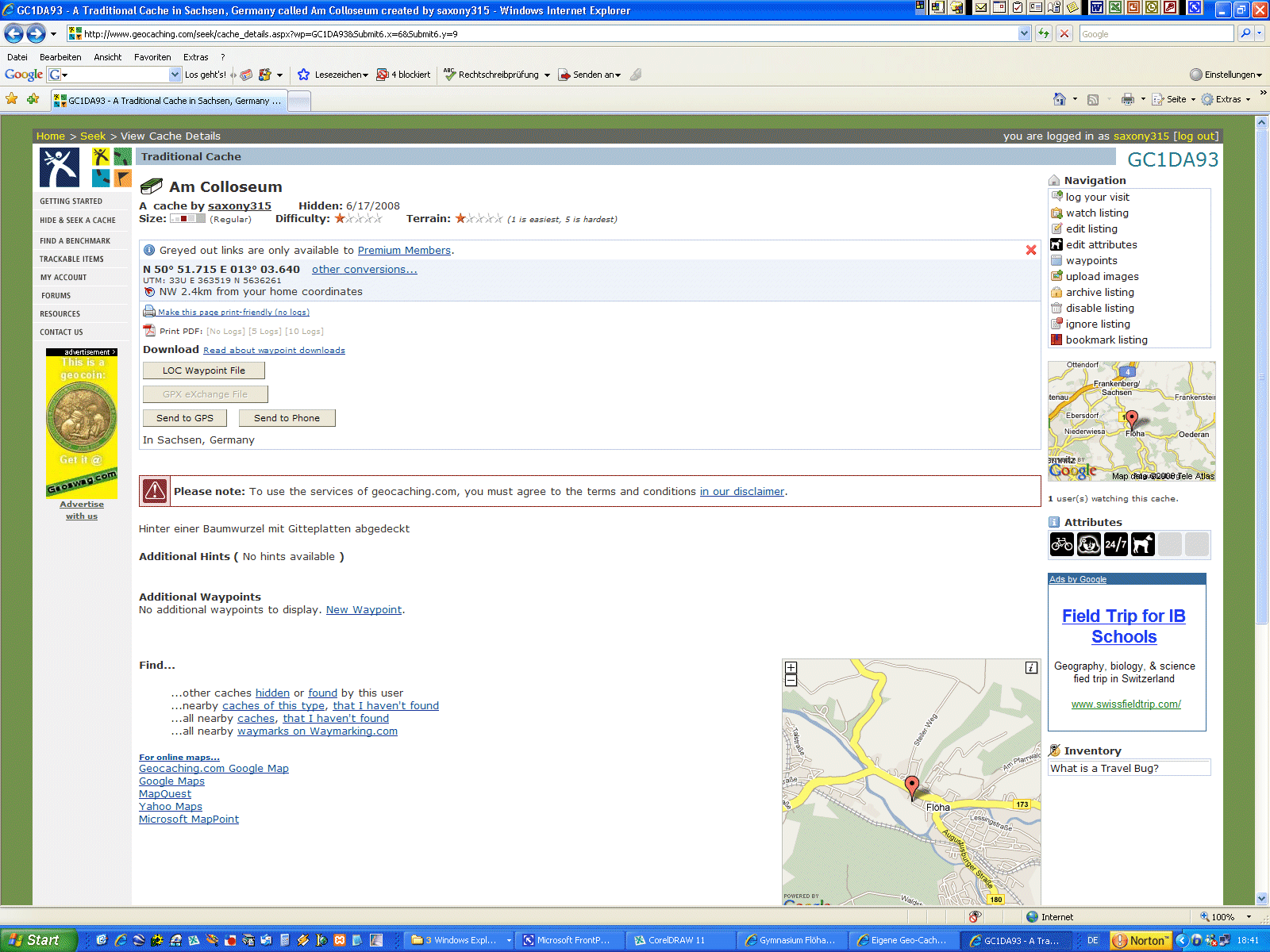Viewport: 1270px width, 952px height.
Task: Open Favorites Center star icon
Action: pos(12,99)
